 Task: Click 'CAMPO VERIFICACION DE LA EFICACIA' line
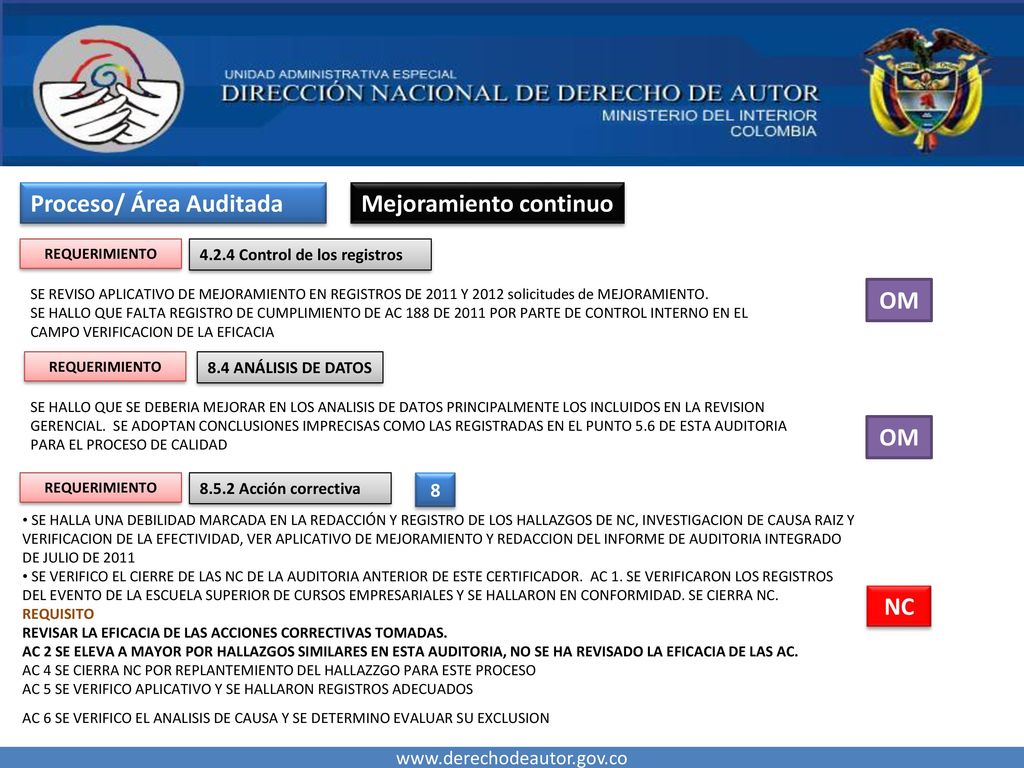coord(152,332)
